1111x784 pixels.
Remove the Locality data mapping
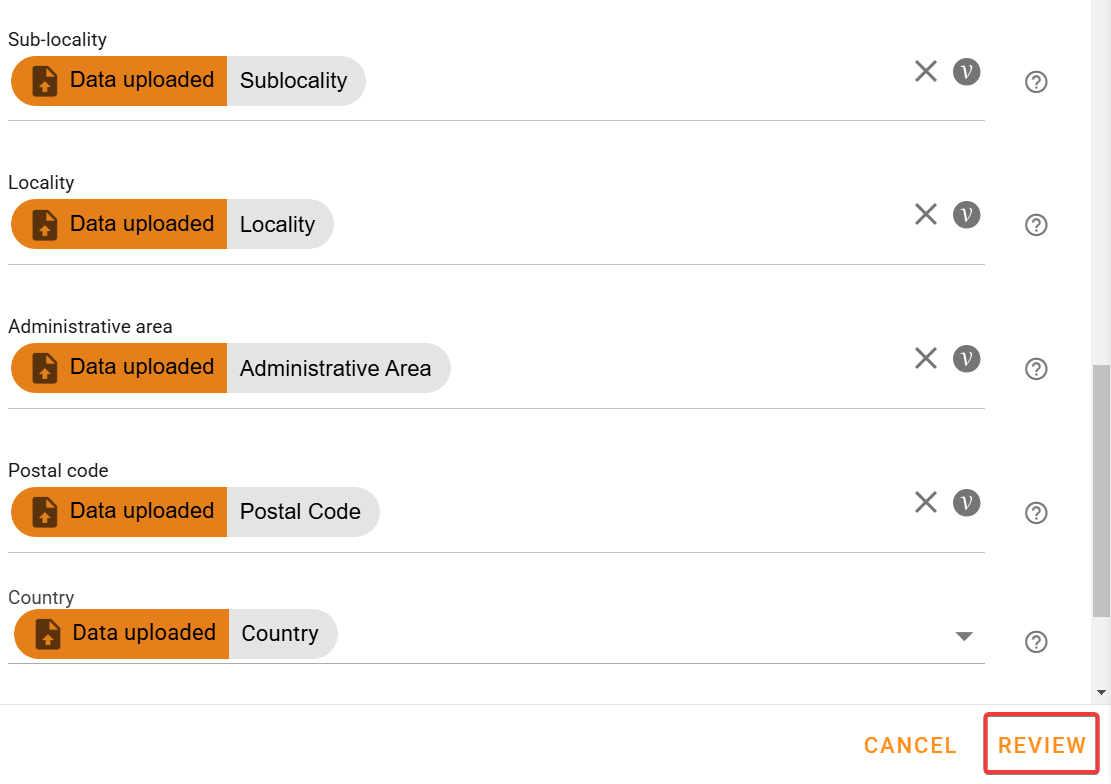pos(926,215)
